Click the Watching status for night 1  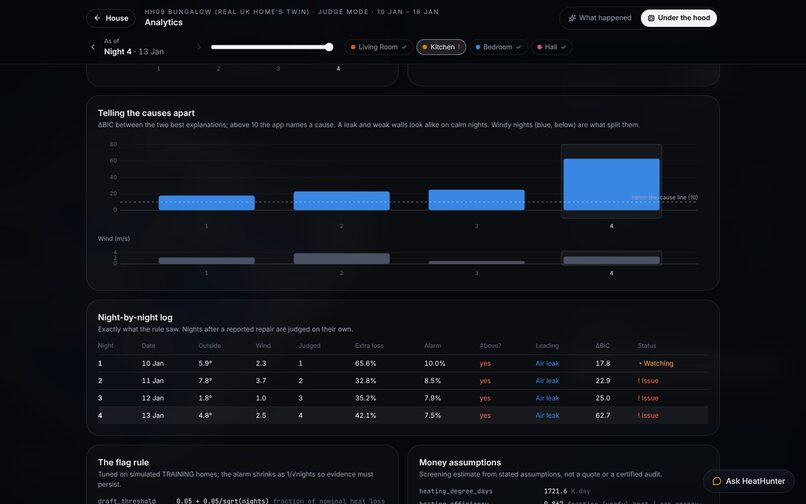(x=656, y=363)
